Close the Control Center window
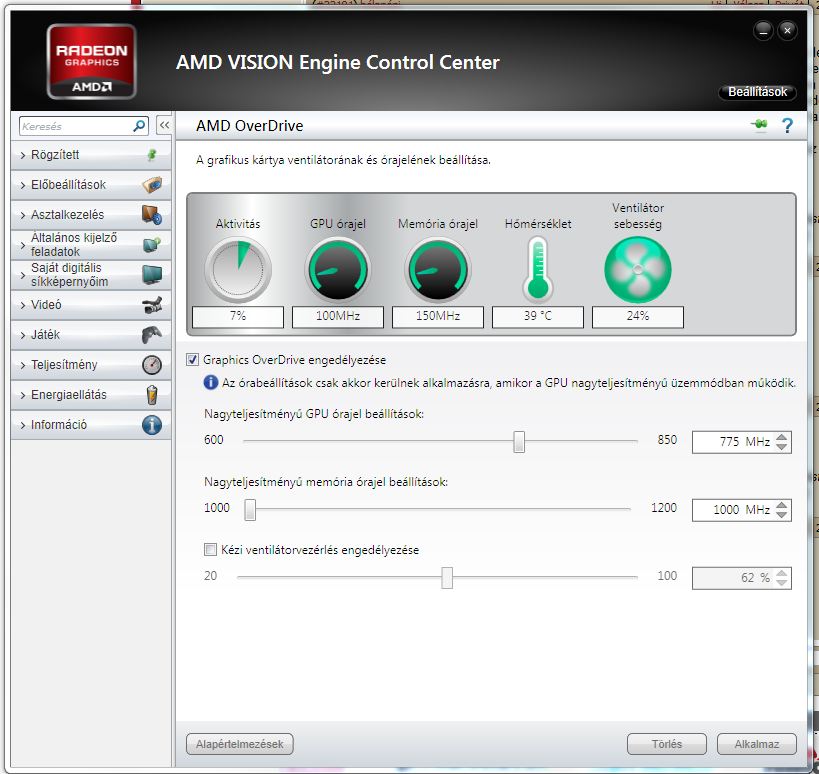Image resolution: width=819 pixels, height=774 pixels. (787, 31)
